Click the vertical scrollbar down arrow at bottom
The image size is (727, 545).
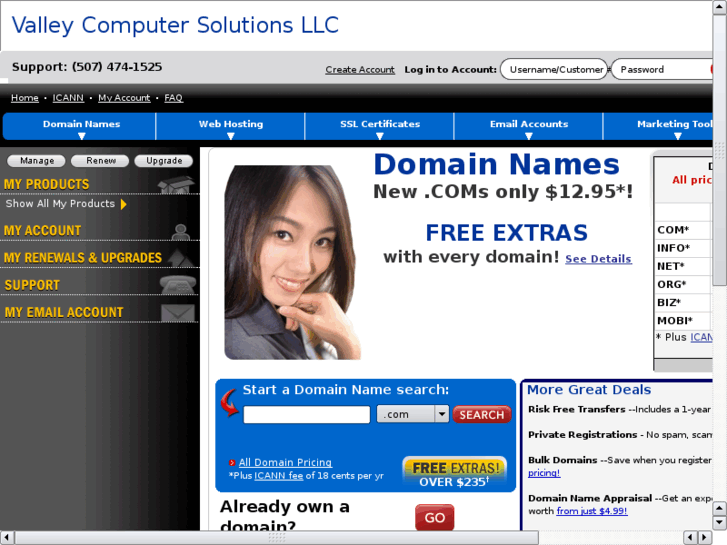720,523
